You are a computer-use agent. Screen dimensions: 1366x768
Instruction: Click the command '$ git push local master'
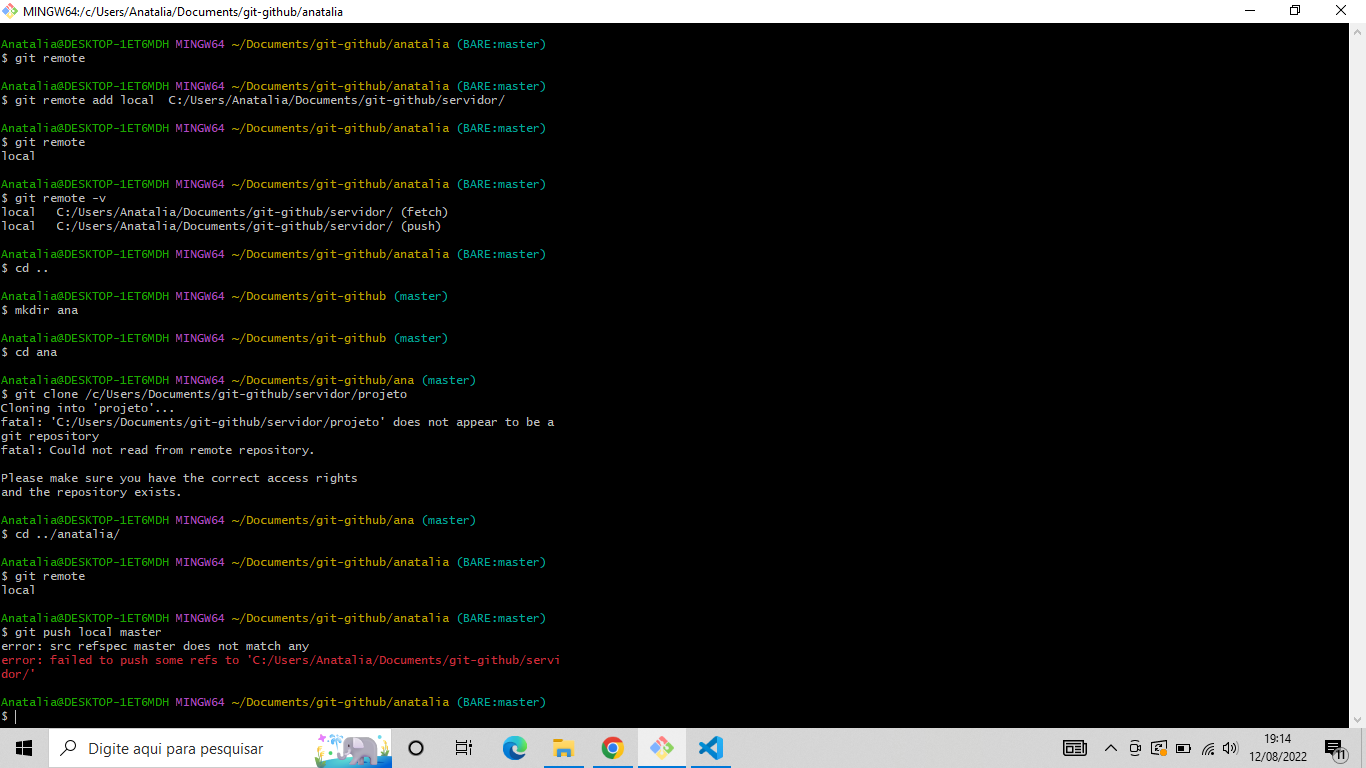click(81, 632)
